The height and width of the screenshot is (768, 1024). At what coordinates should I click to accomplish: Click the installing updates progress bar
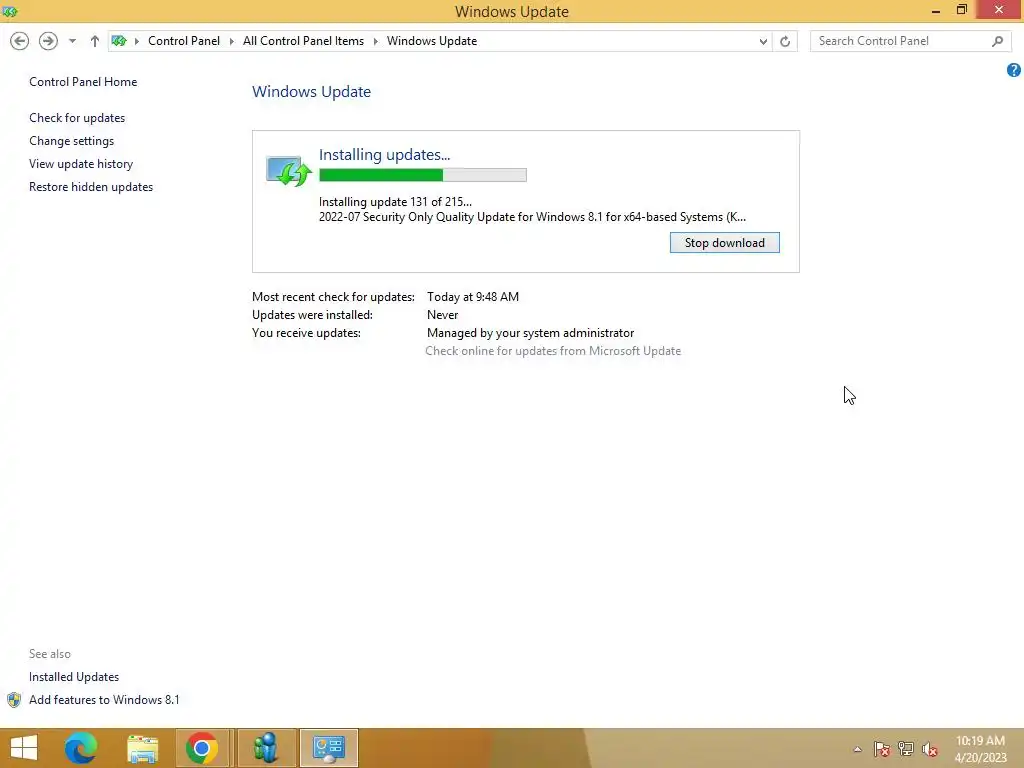(423, 175)
